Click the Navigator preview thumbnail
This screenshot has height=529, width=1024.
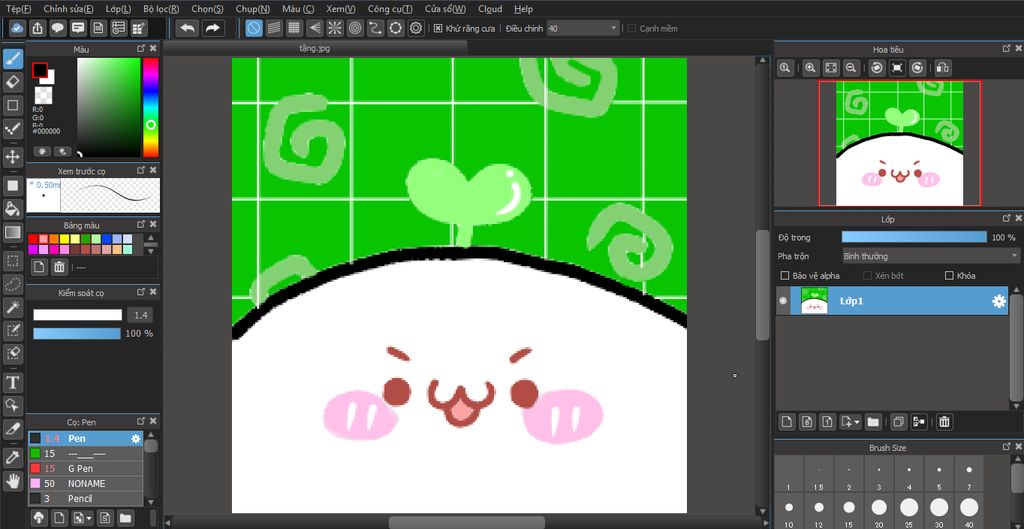pyautogui.click(x=899, y=143)
